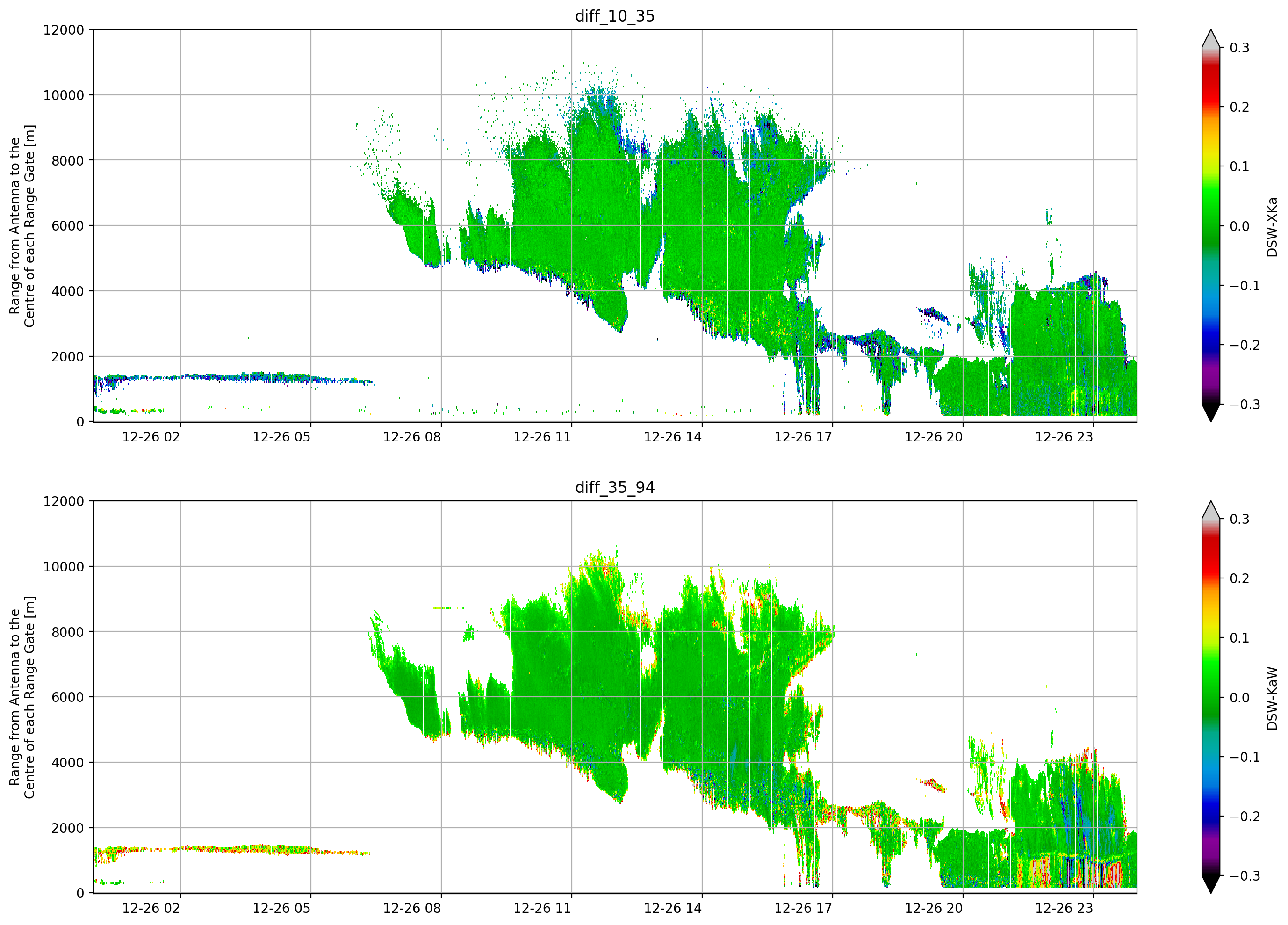Click the 12-26 20 x-axis label, top plot
The image size is (1288, 925).
point(934,437)
